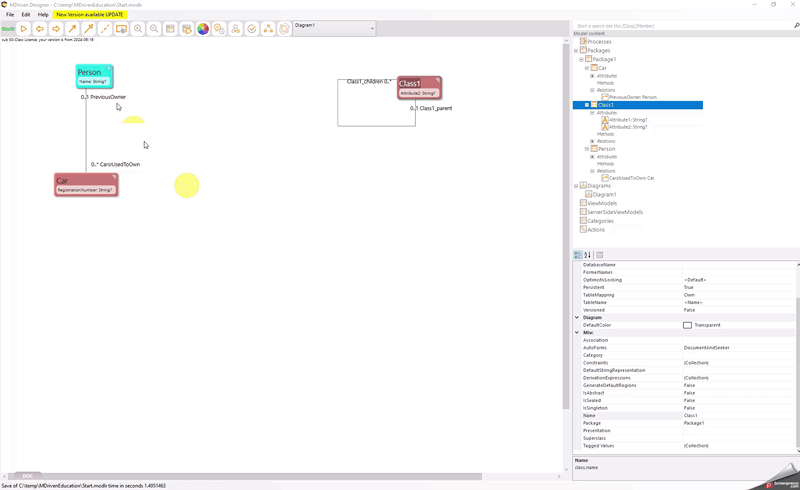Click the navigate forward arrow icon
The width and height of the screenshot is (800, 490).
click(56, 29)
